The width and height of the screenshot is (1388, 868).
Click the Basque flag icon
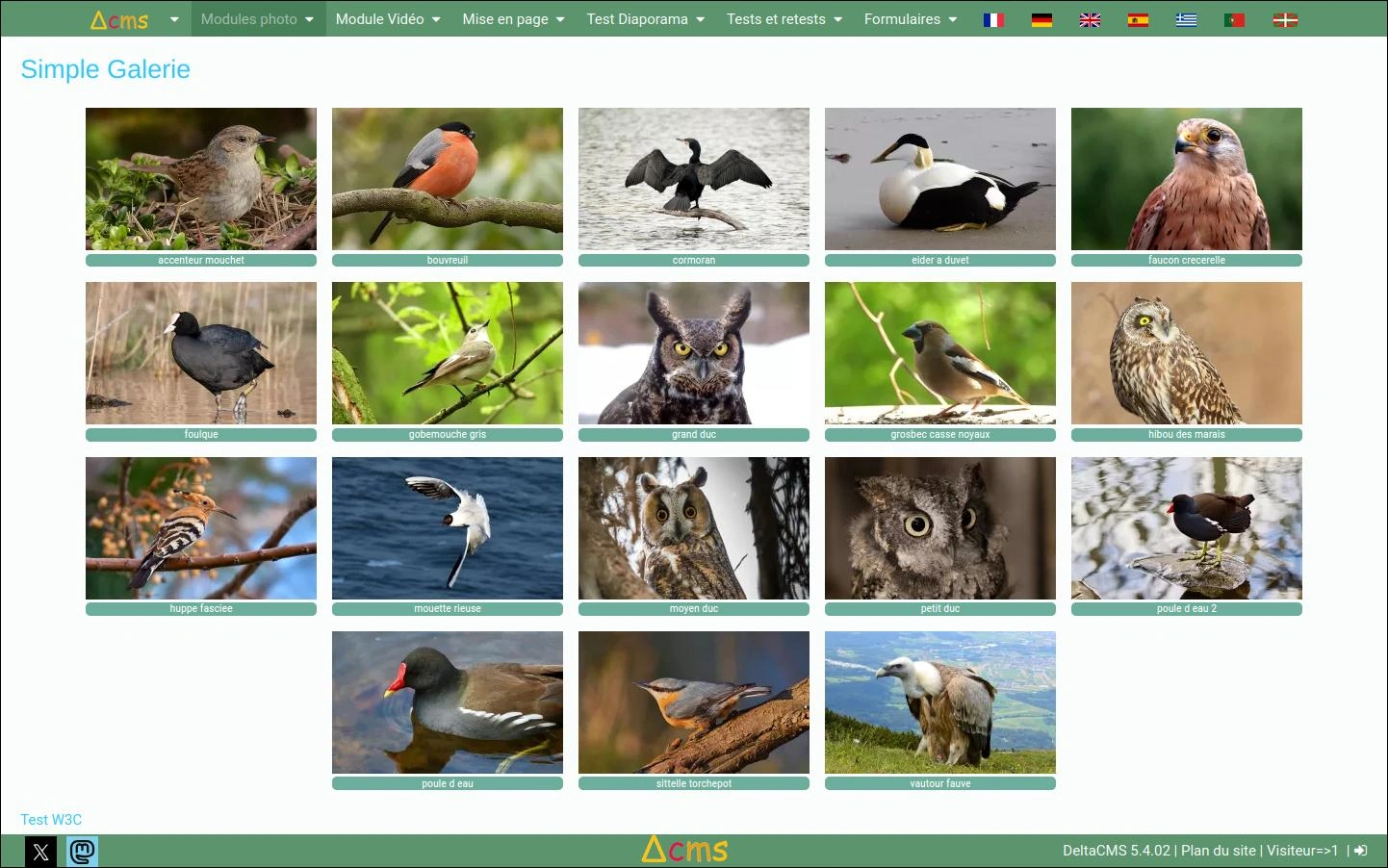pos(1285,19)
